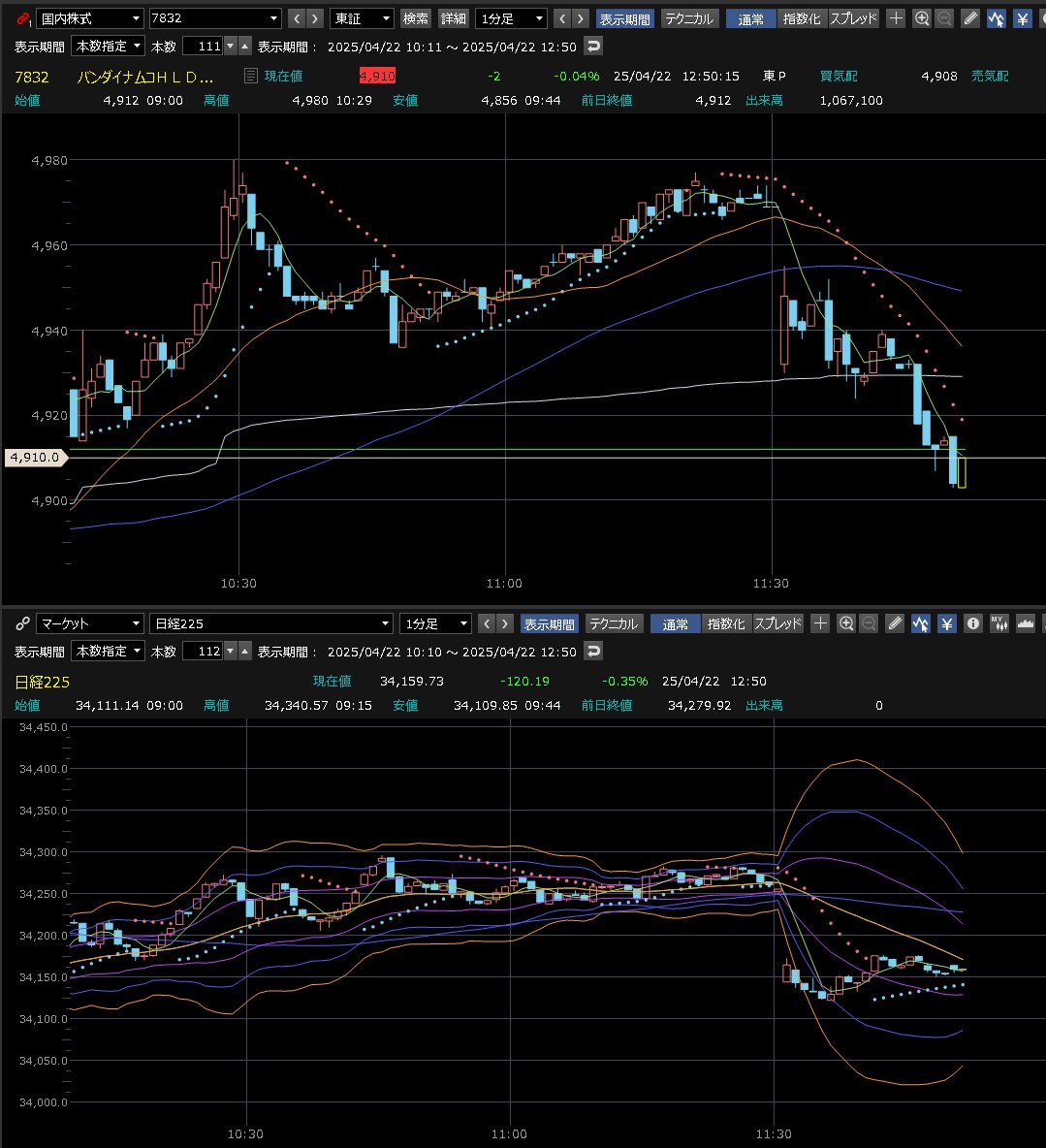Click the 34,159.73 current value
This screenshot has width=1046, height=1148.
click(x=411, y=681)
